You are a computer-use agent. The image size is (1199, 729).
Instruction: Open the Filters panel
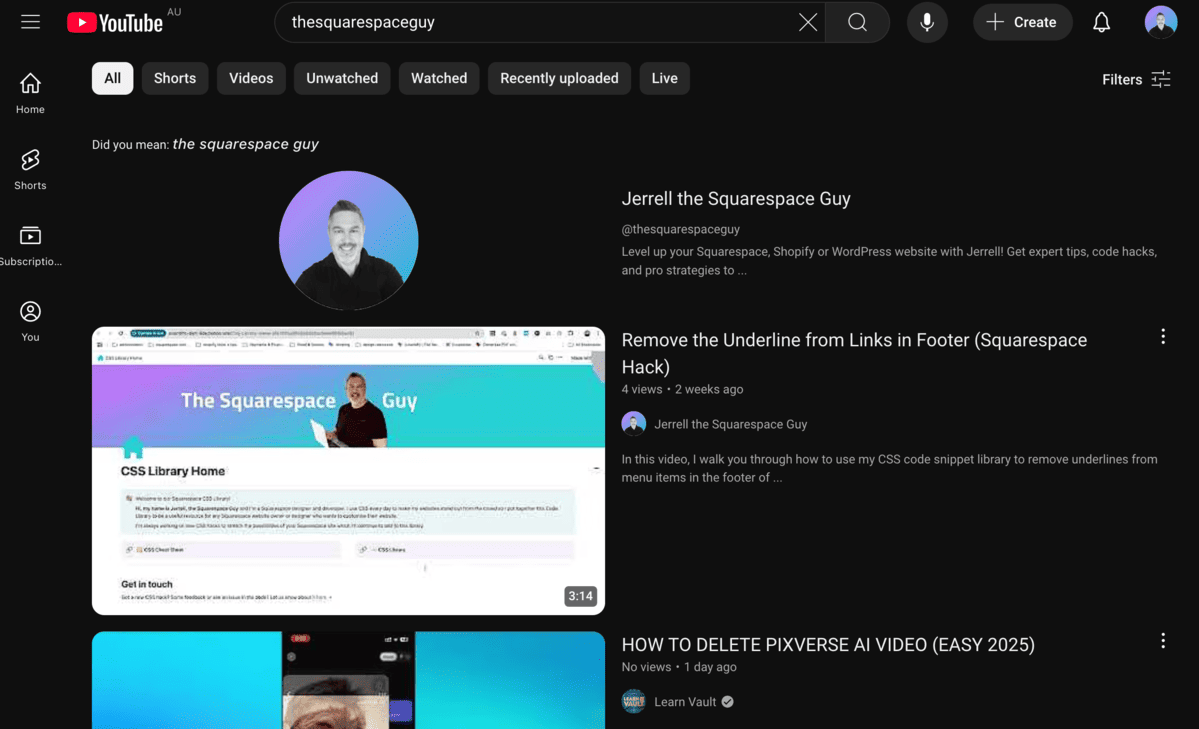coord(1136,79)
